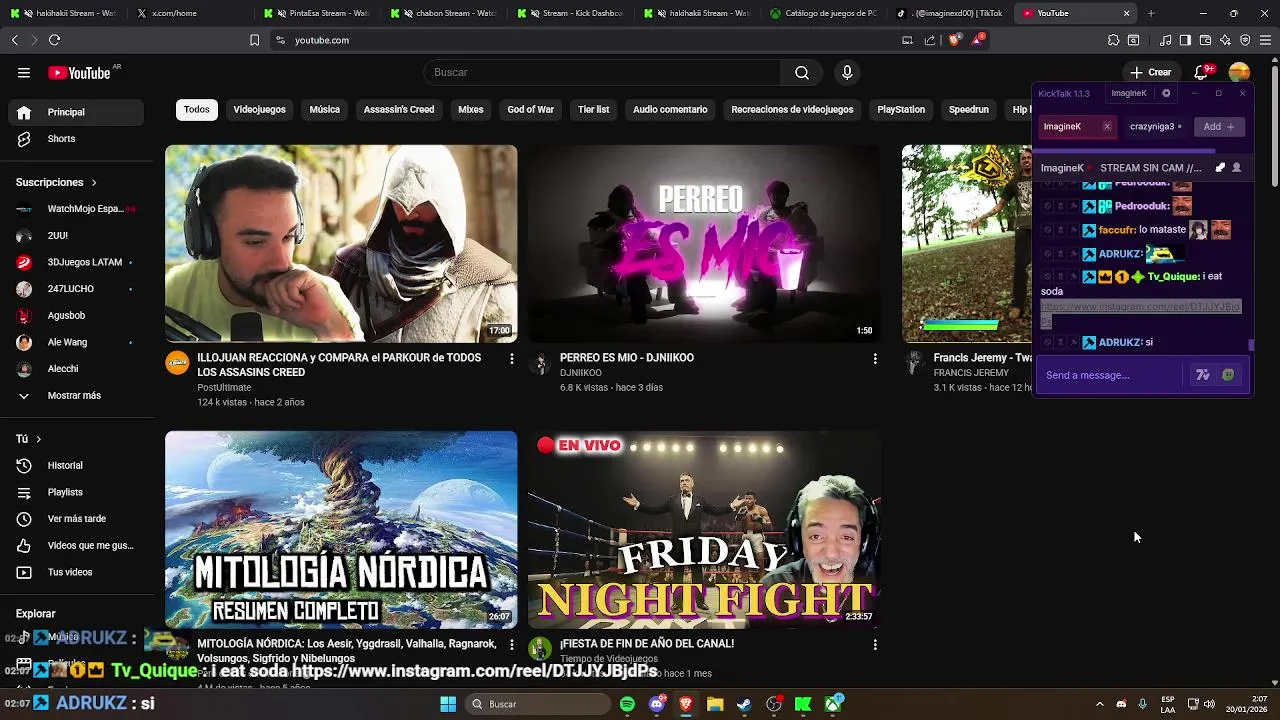Select the Assassin's Creed filter chip

[399, 109]
